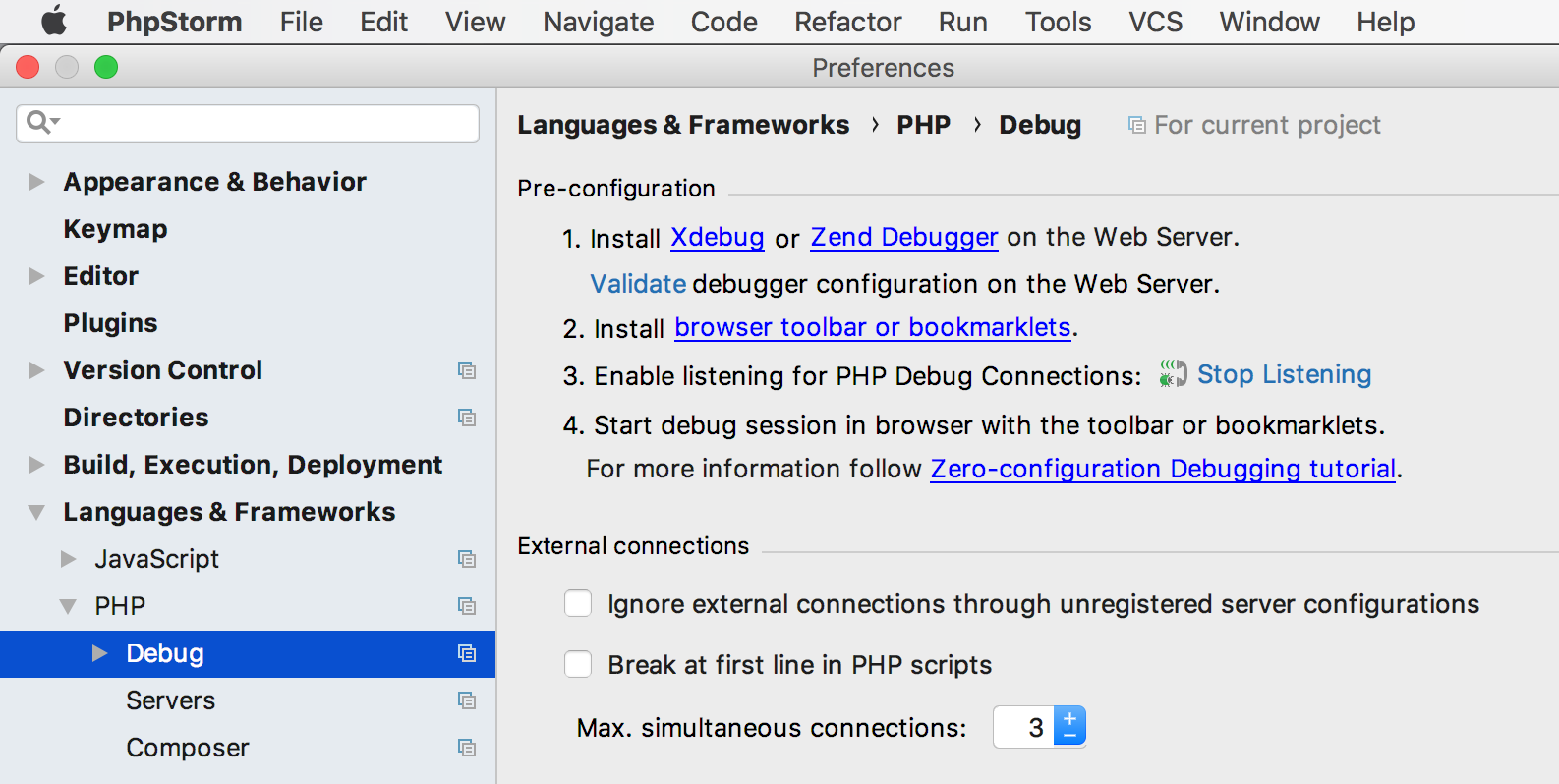Image resolution: width=1559 pixels, height=784 pixels.
Task: Click project-level icon beside Debug row
Action: point(467,653)
